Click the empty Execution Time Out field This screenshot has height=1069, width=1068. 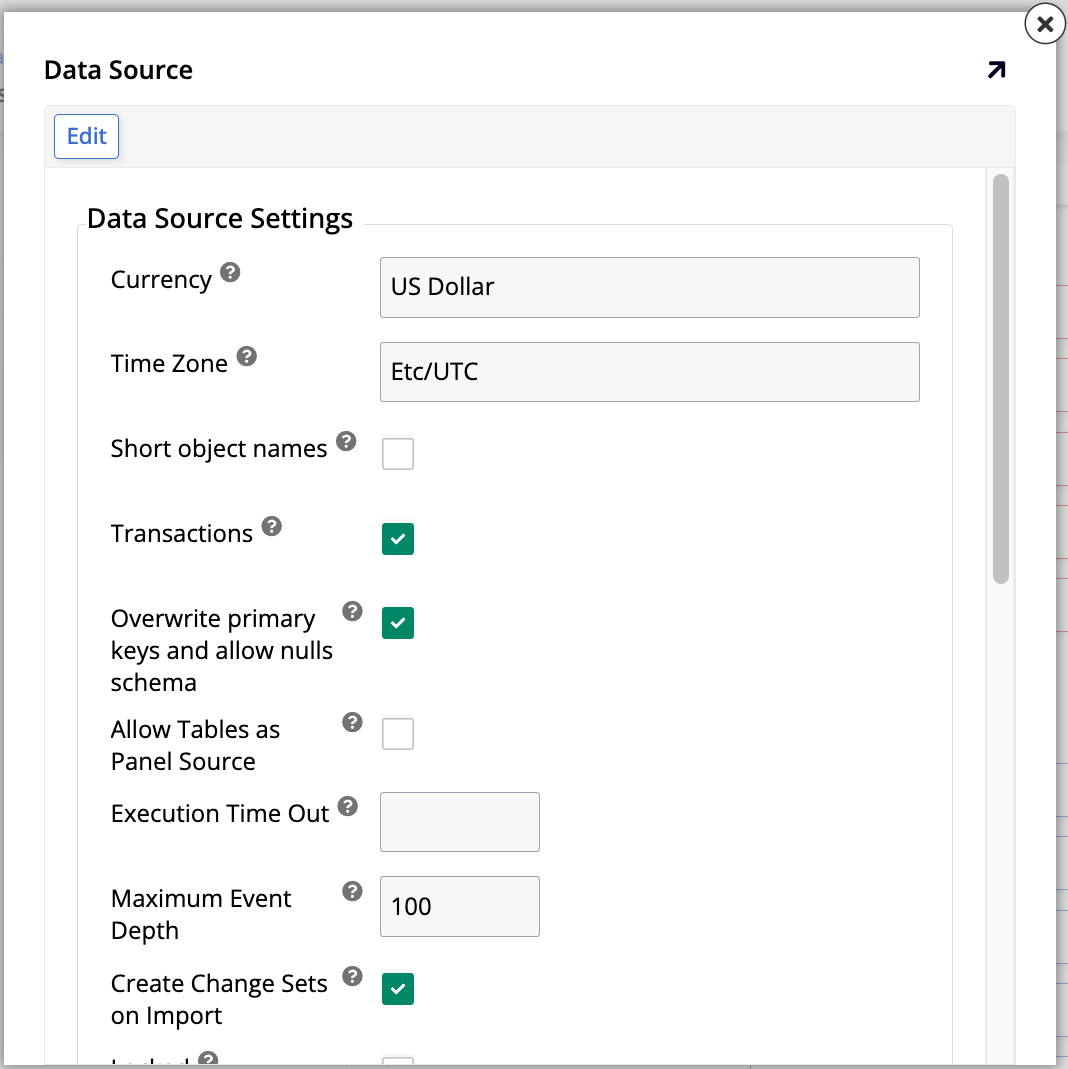[x=460, y=822]
